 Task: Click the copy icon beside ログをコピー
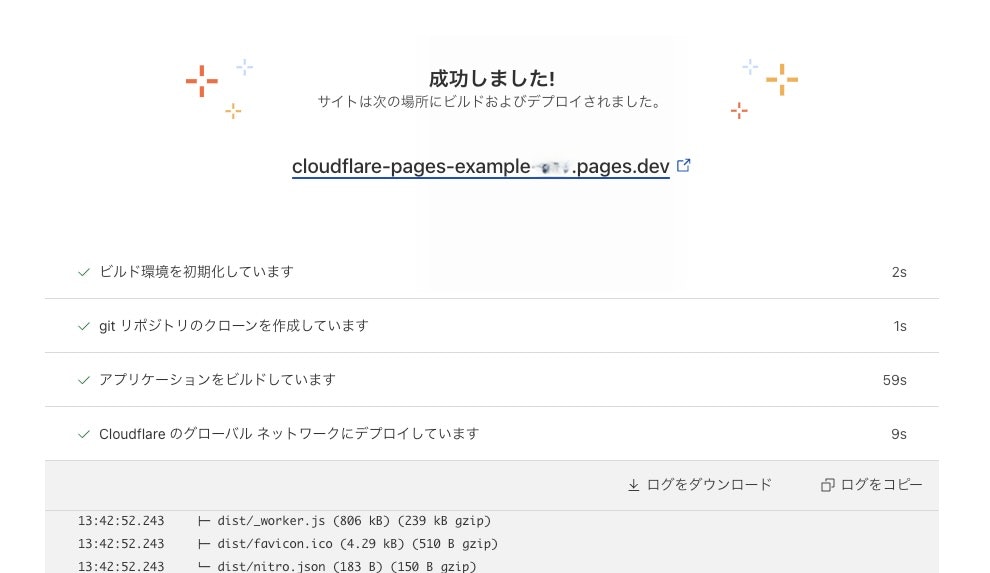tap(827, 485)
